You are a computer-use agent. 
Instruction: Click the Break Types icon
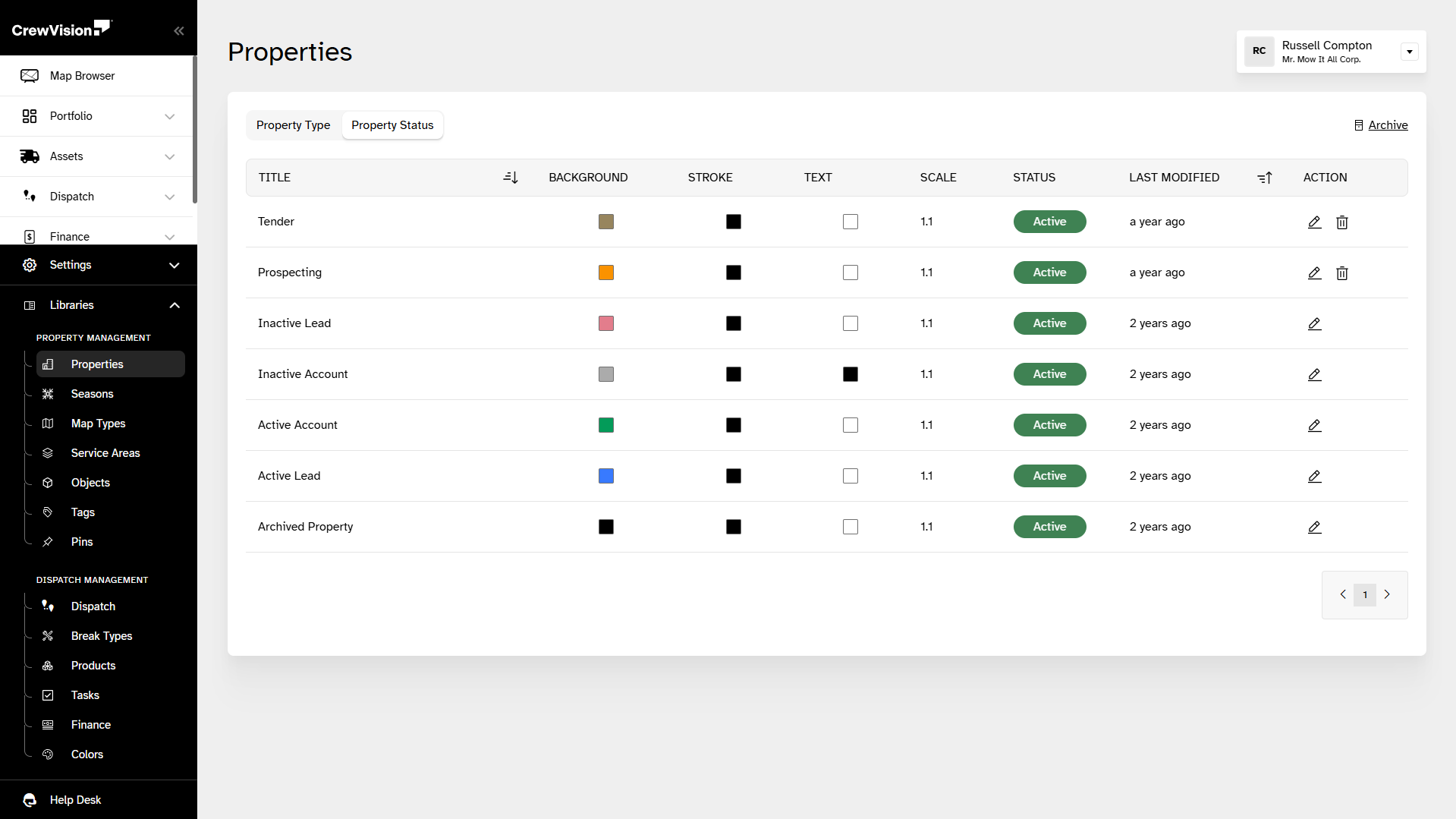(x=48, y=636)
